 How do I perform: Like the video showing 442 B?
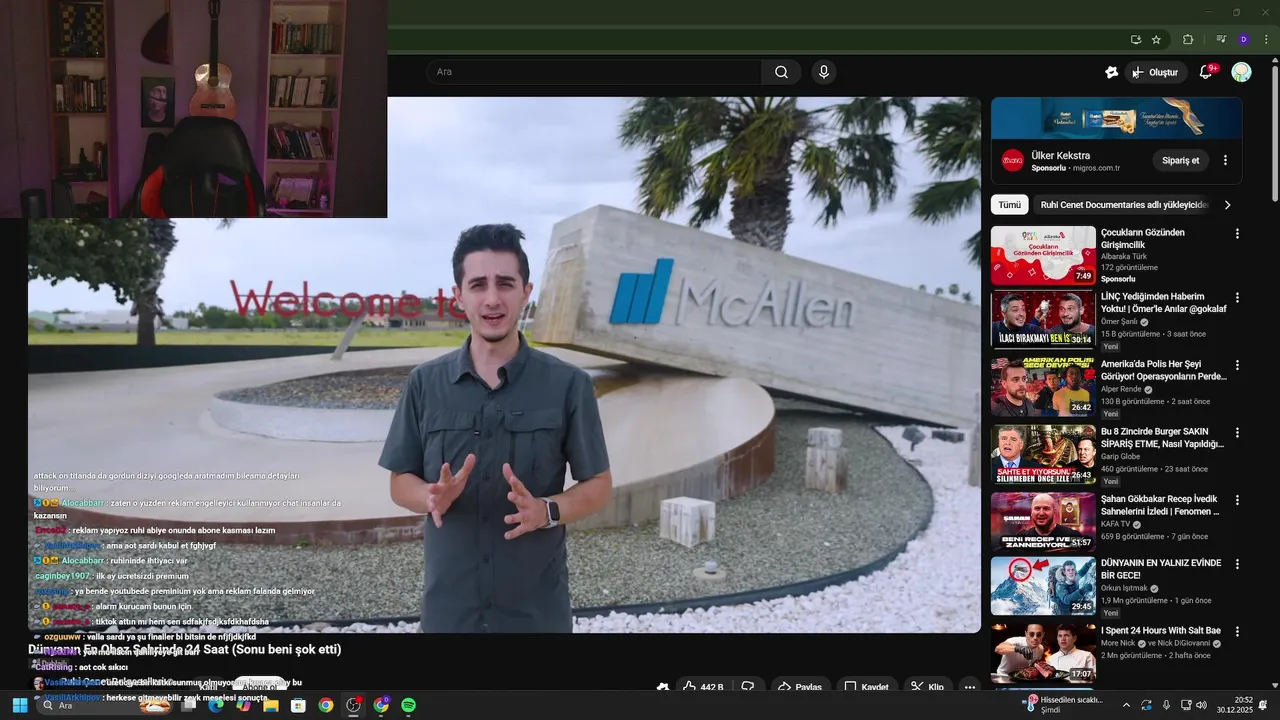[x=704, y=687]
